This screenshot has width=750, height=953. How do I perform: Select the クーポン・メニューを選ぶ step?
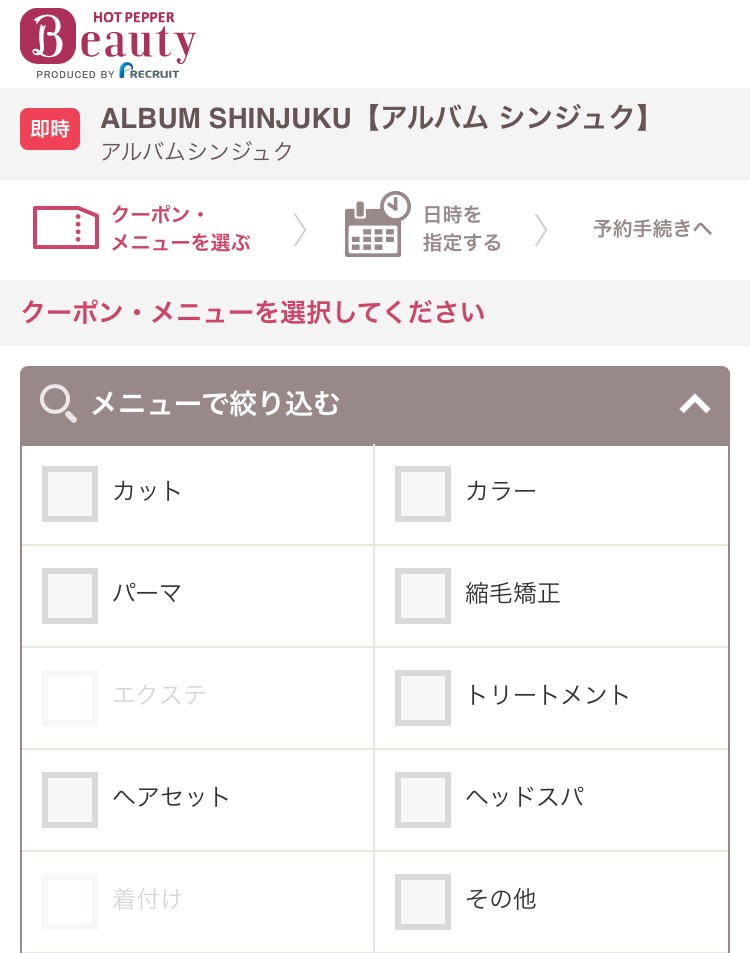180,229
